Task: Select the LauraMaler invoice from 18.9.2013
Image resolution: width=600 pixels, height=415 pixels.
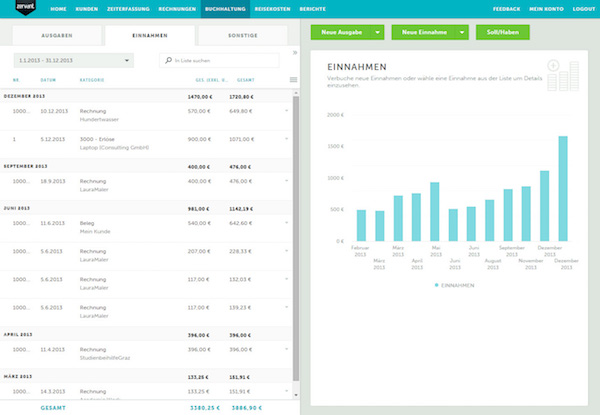Action: tap(146, 186)
